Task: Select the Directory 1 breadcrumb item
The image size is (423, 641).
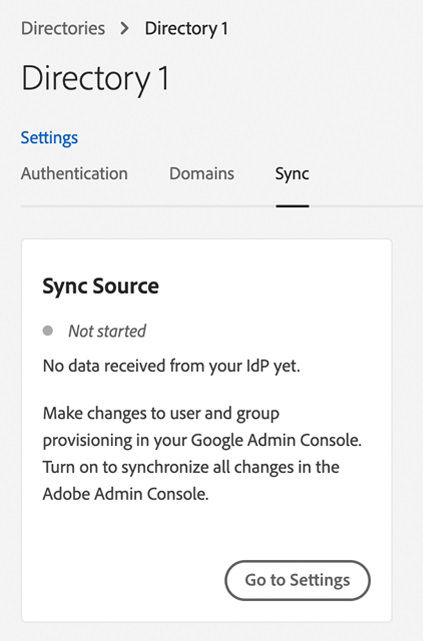Action: pyautogui.click(x=186, y=29)
